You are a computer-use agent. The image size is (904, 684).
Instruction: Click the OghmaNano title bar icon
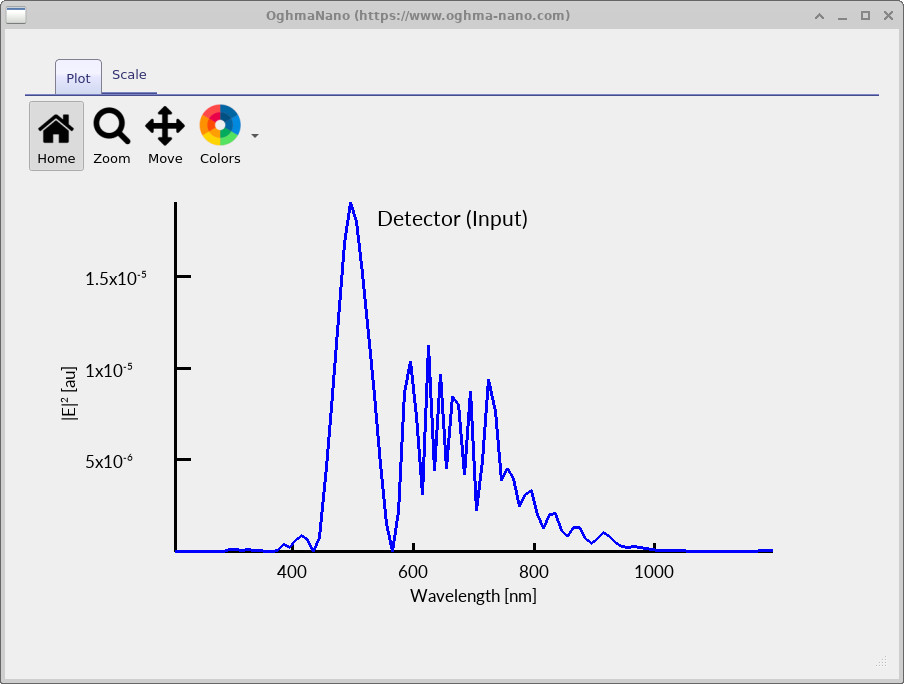14,15
